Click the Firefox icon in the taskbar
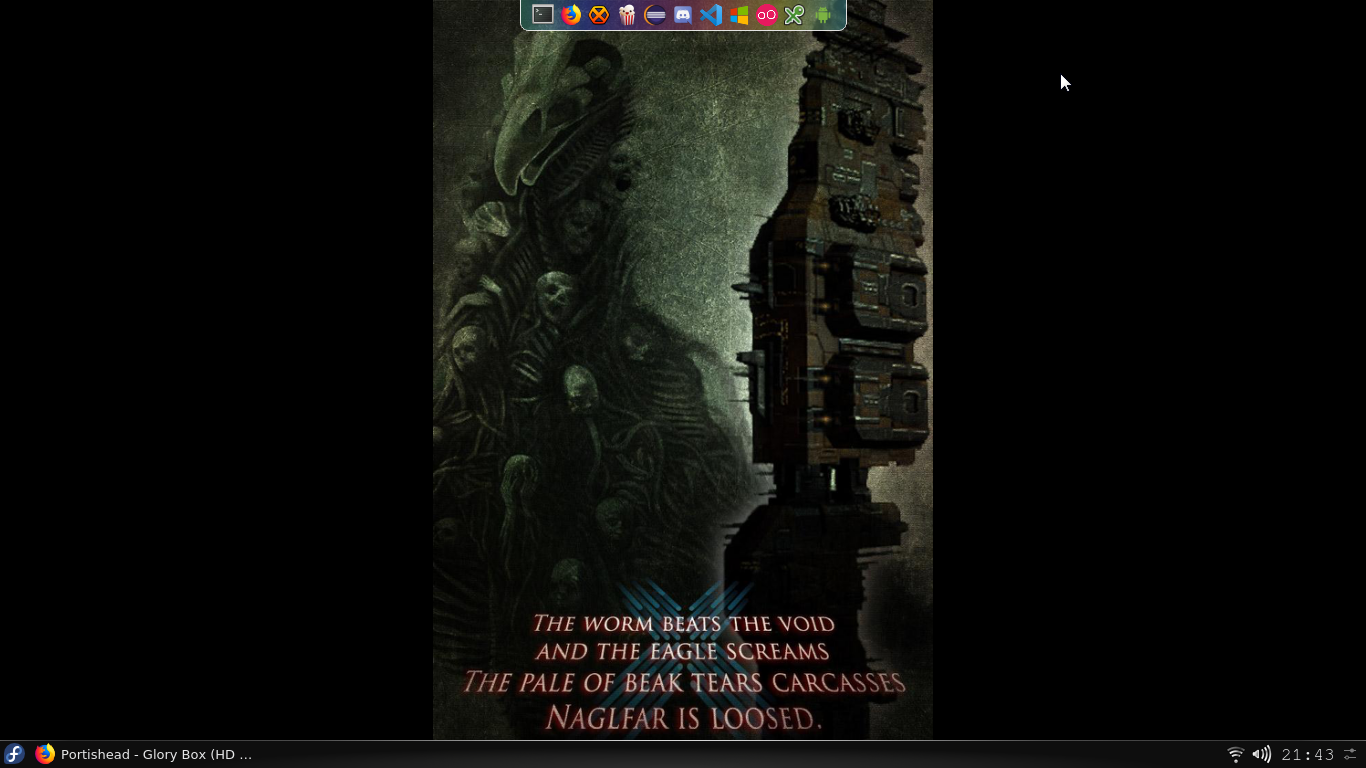 pyautogui.click(x=45, y=754)
